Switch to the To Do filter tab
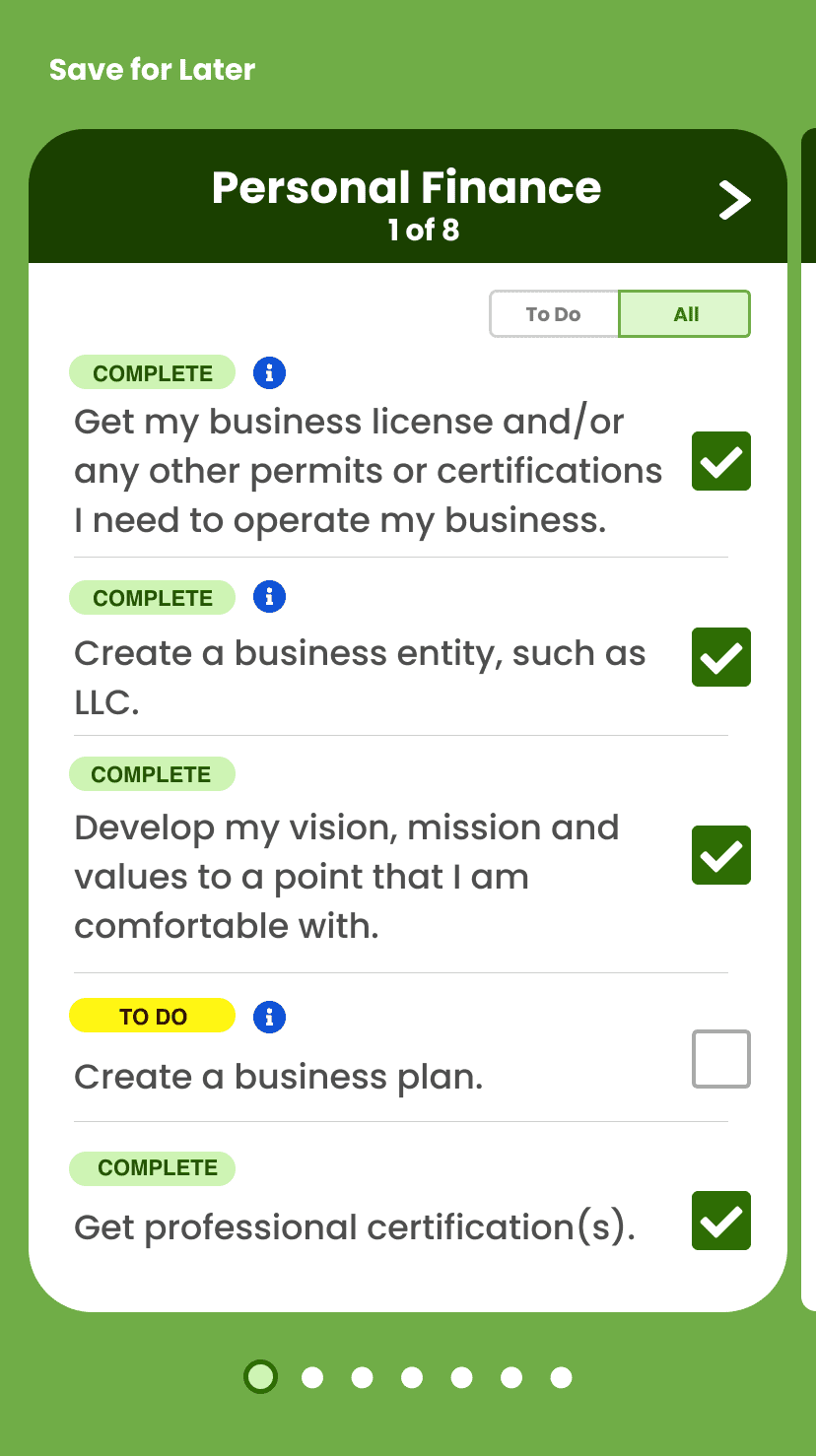816x1456 pixels. (554, 314)
